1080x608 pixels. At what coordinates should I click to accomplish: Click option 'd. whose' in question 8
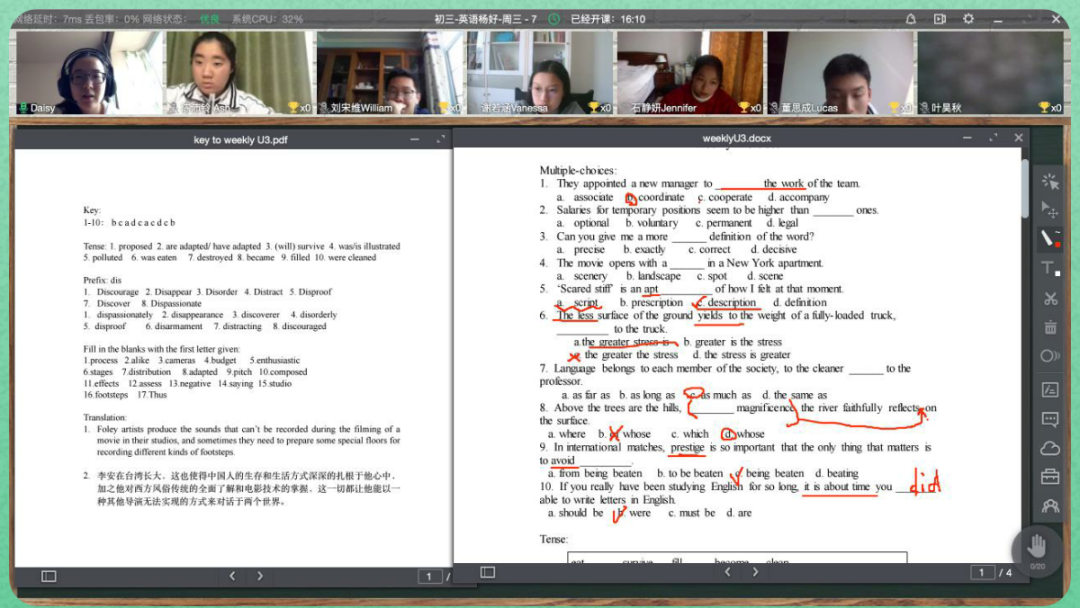[743, 434]
